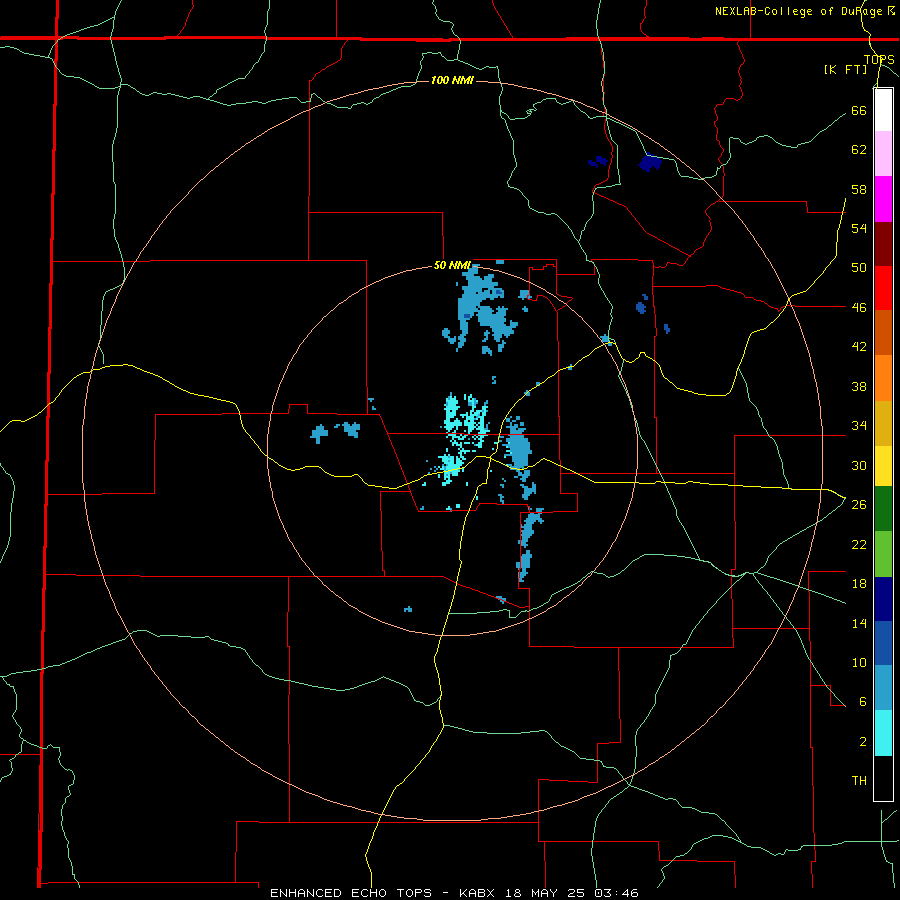Click the 03:46 timestamp
The height and width of the screenshot is (900, 900).
coord(616,893)
